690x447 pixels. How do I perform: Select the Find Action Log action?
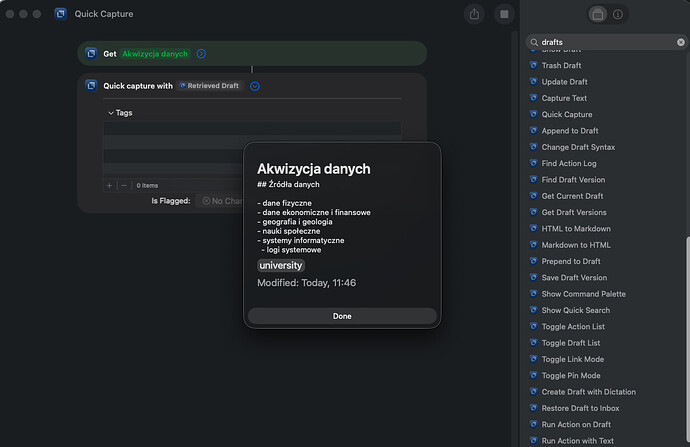coord(569,163)
